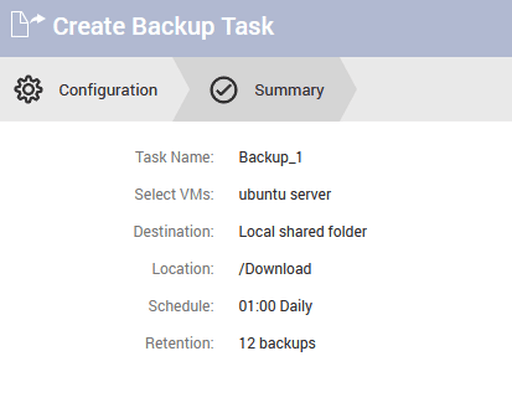Click the Task Name label

point(174,157)
